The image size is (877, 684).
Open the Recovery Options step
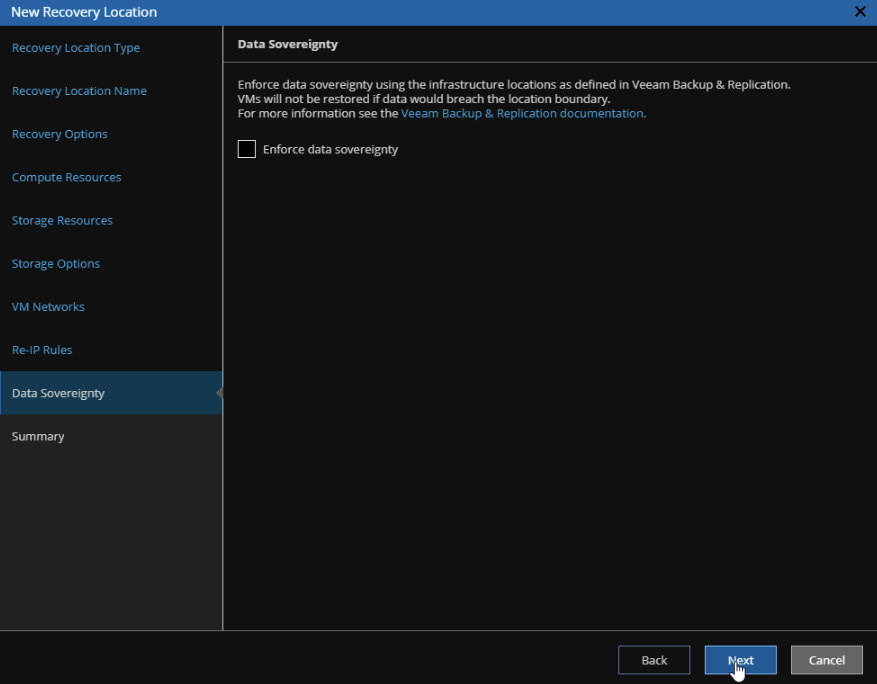pos(60,134)
